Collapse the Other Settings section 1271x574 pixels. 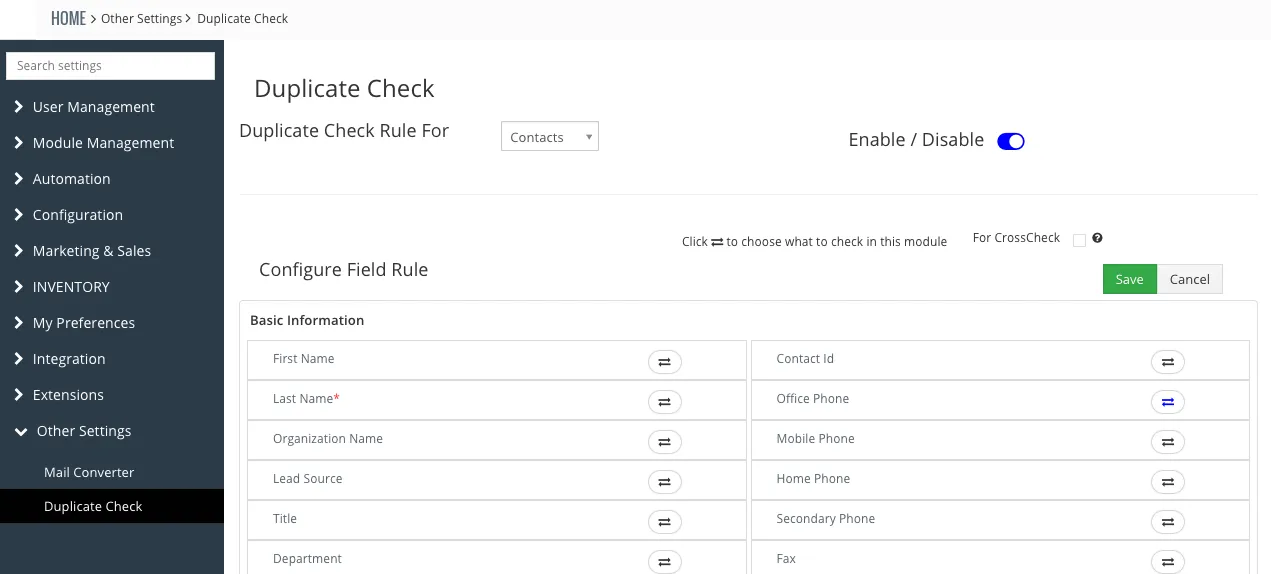pyautogui.click(x=83, y=431)
